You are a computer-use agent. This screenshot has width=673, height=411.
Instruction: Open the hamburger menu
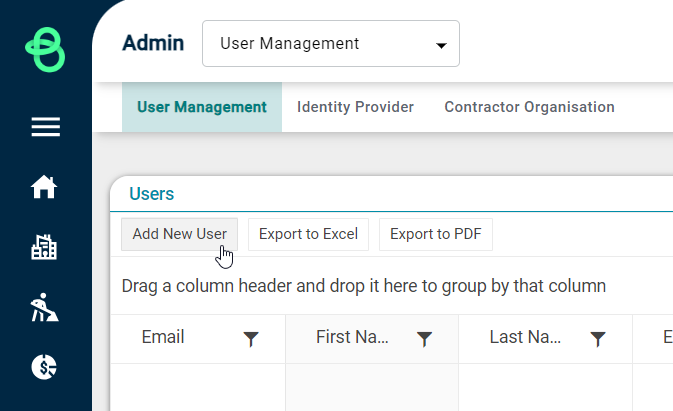click(x=45, y=127)
